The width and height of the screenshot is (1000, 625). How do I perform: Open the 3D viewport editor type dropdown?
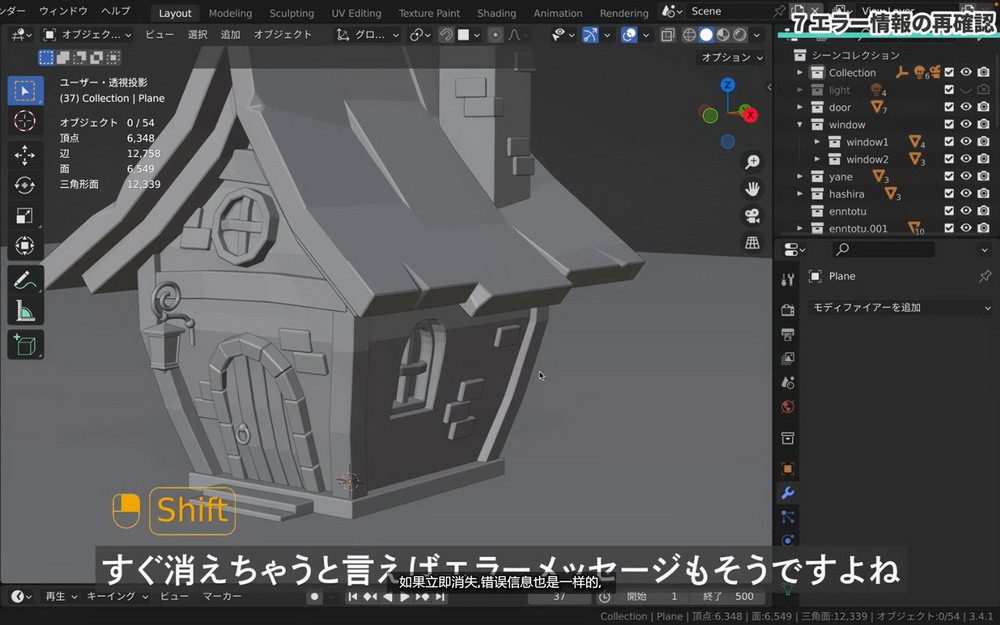pyautogui.click(x=22, y=34)
